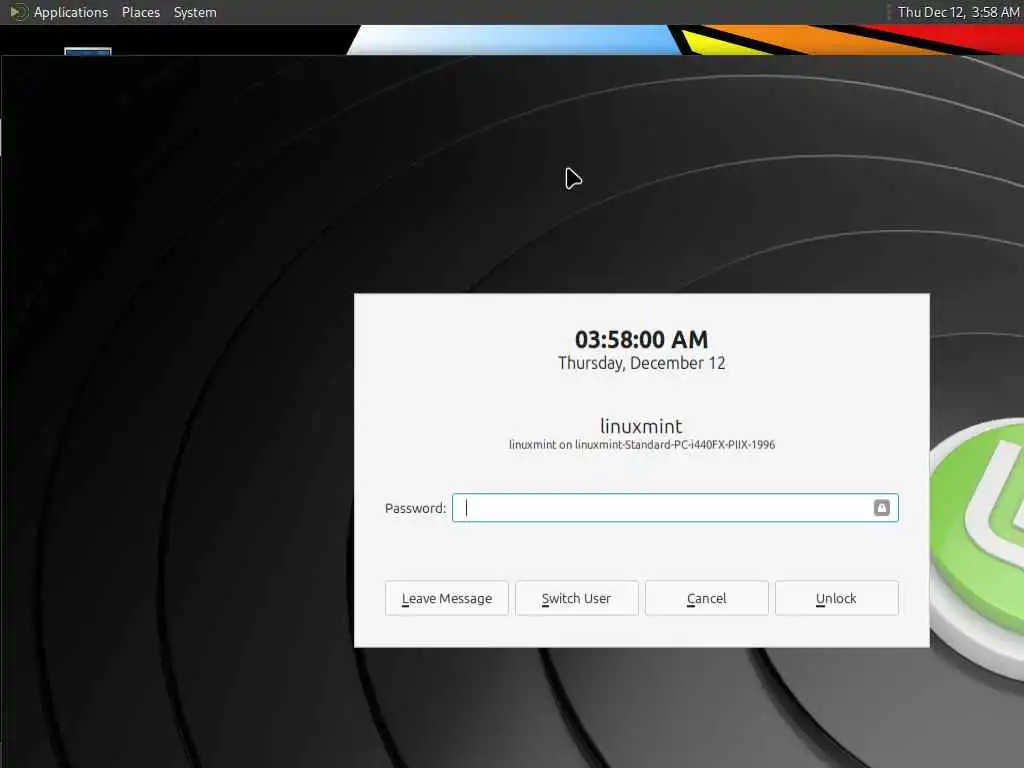The height and width of the screenshot is (768, 1024).
Task: Click the Leave Message button
Action: click(447, 598)
